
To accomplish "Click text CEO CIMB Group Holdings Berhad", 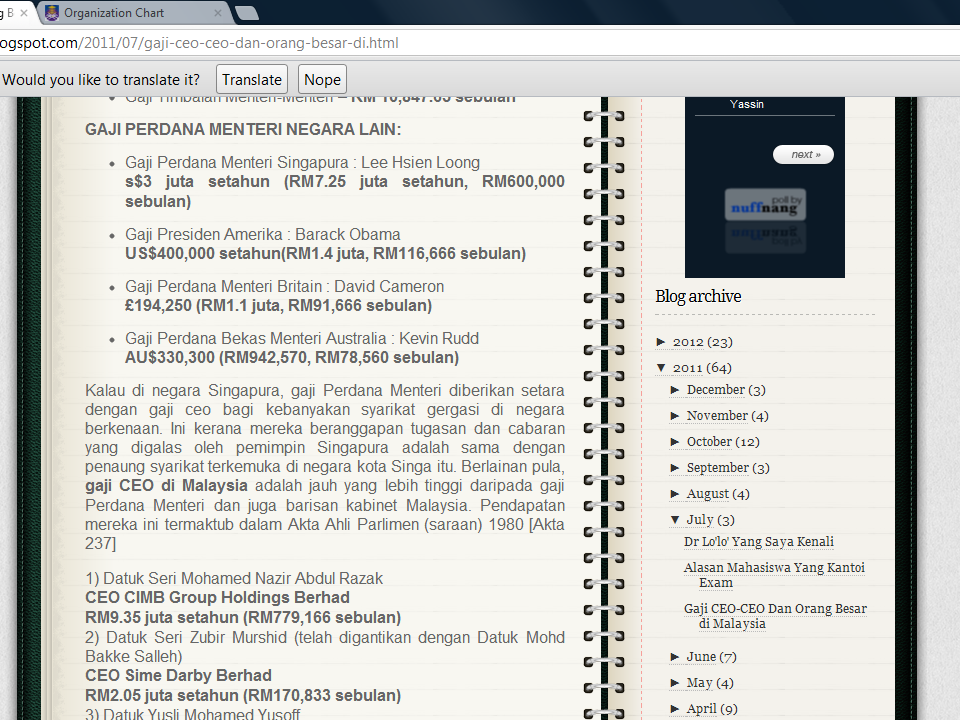I will pos(217,598).
